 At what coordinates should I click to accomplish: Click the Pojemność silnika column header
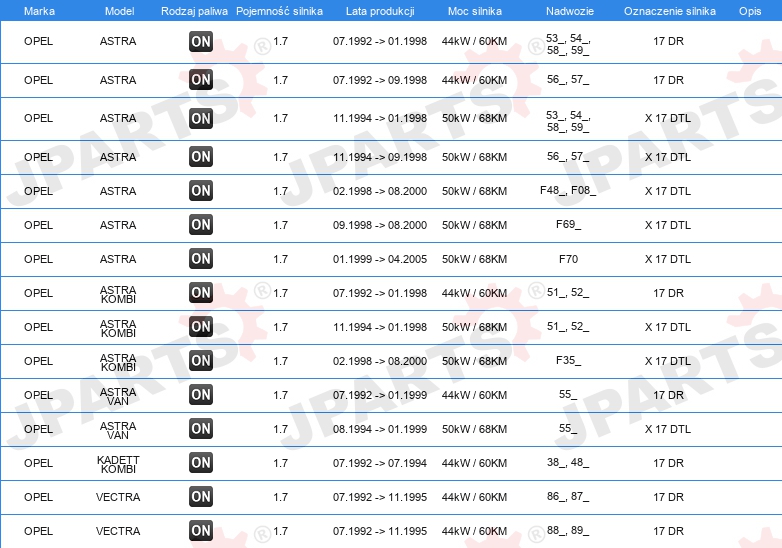coord(279,11)
